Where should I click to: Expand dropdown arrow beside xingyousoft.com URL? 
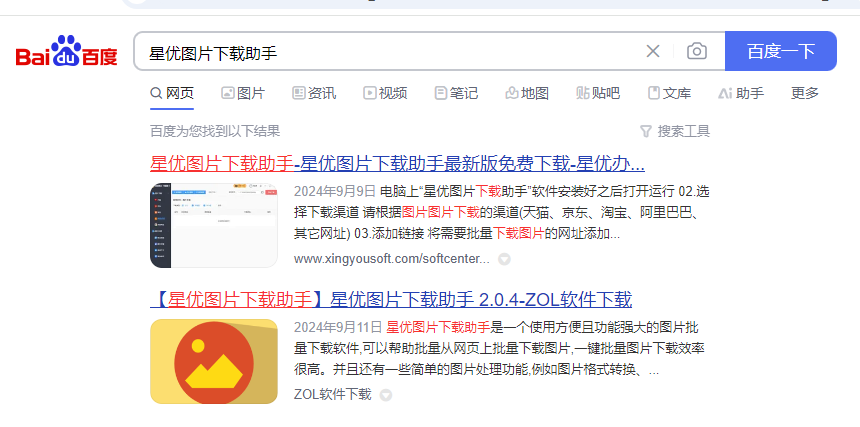point(504,259)
